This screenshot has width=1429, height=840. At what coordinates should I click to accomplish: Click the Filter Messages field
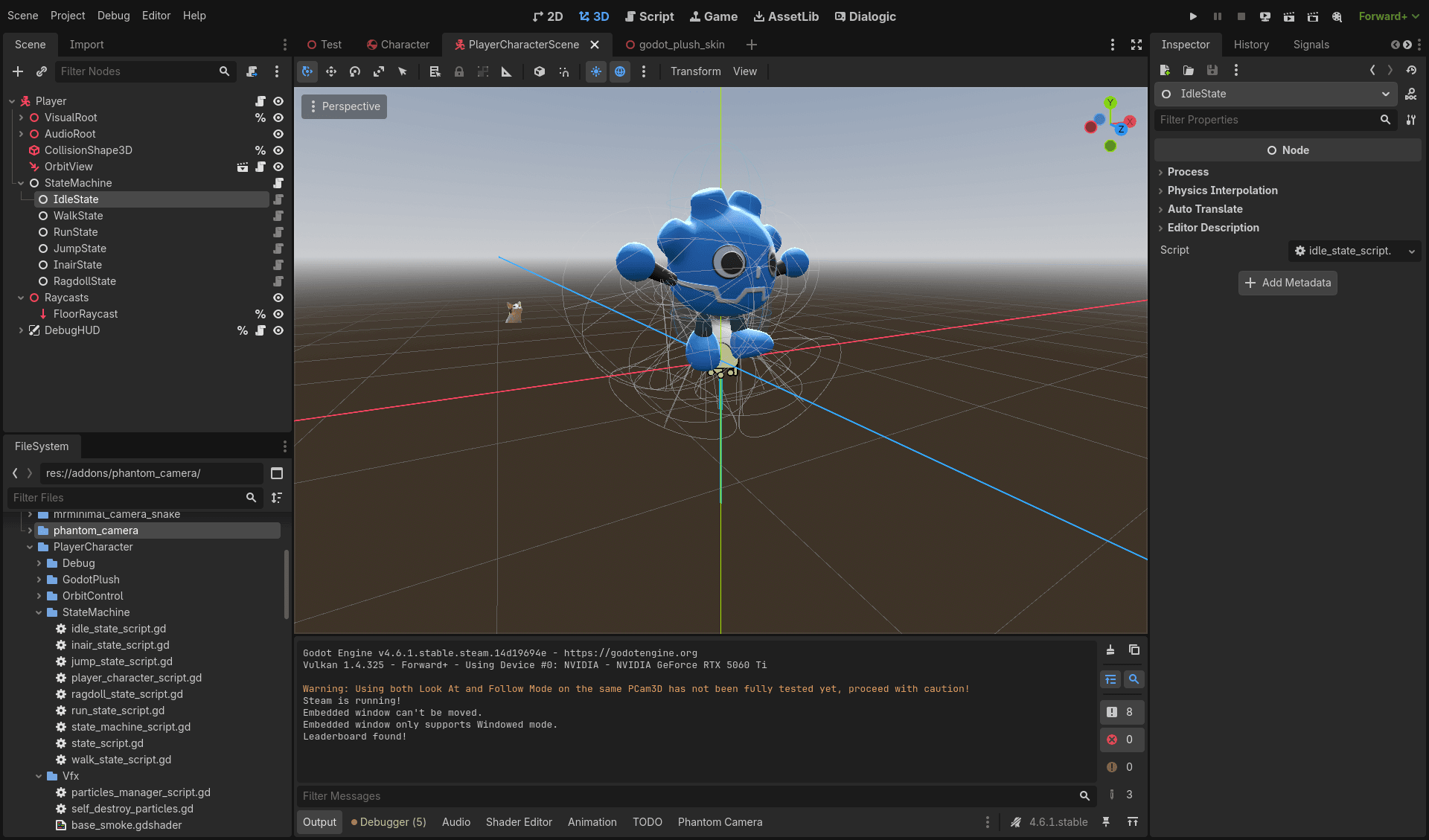[697, 796]
